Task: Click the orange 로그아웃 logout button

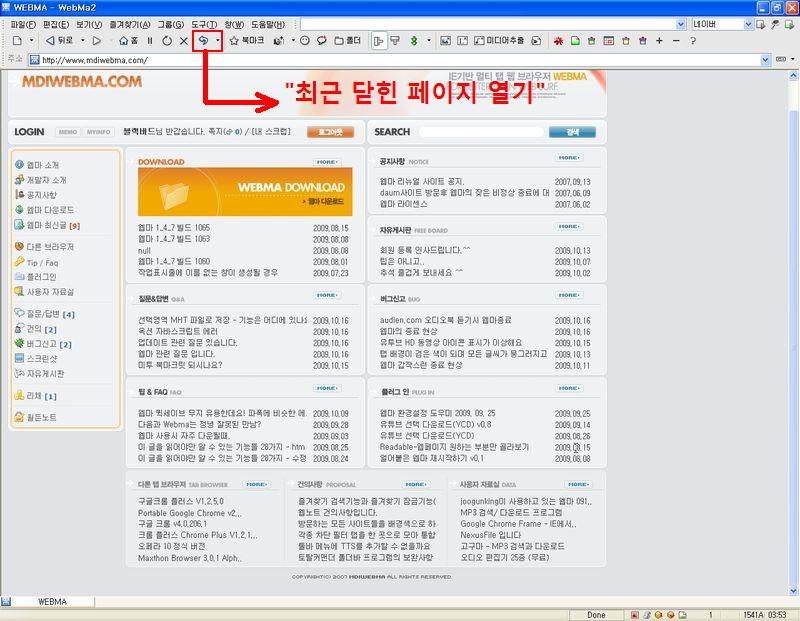Action: coord(330,132)
